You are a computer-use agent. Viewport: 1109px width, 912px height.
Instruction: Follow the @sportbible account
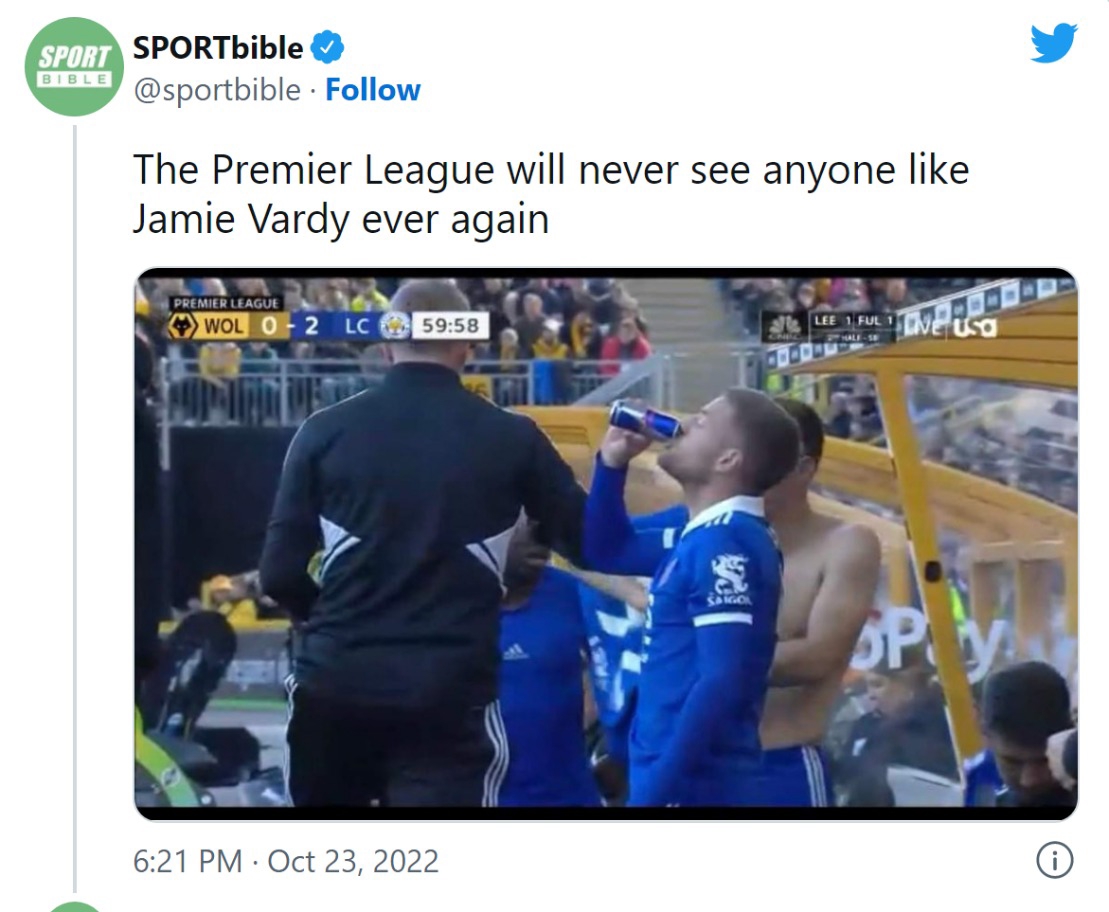(373, 90)
